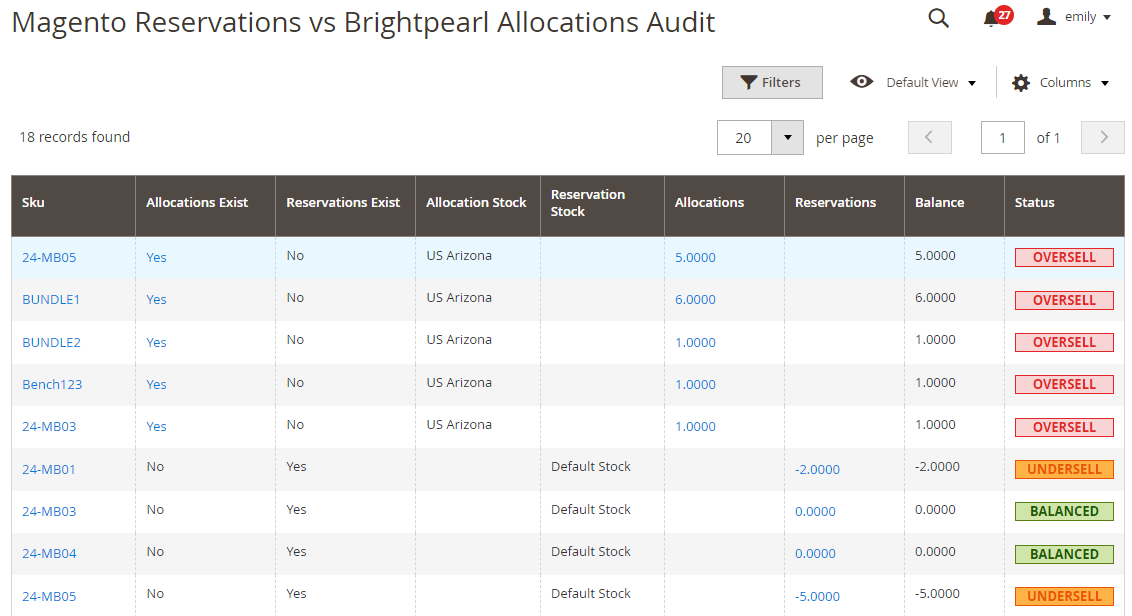
Task: Click the -5.0000 reservations link for 24-MB05
Action: 817,596
